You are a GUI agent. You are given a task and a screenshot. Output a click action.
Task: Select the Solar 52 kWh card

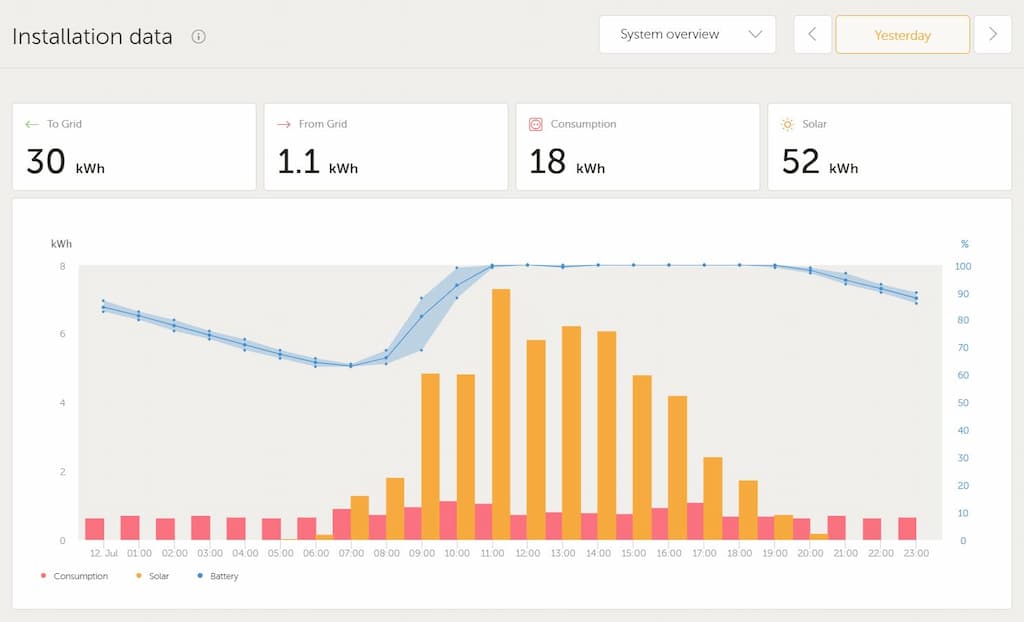tap(889, 146)
